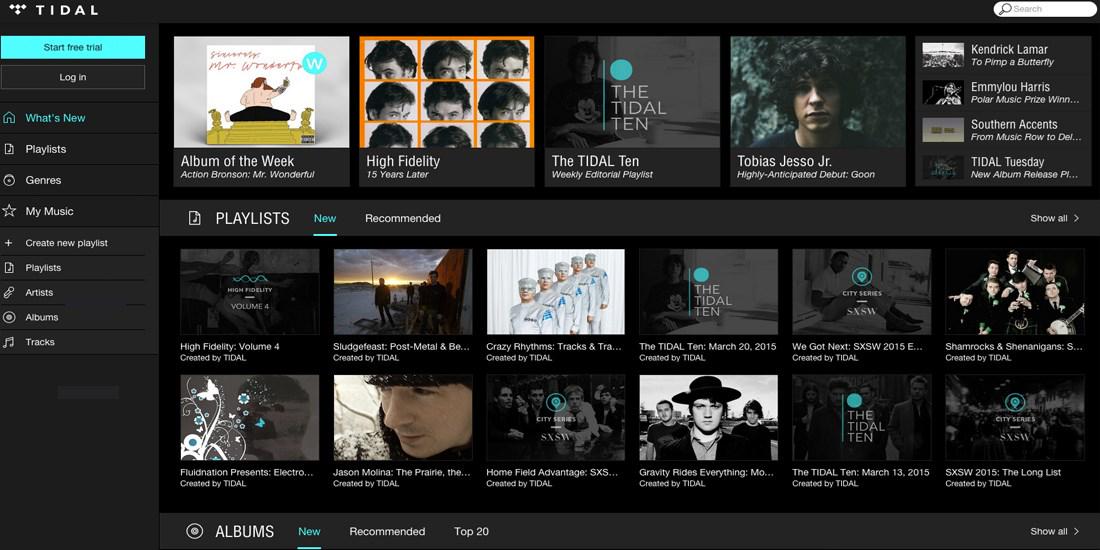Click the Tracks music note icon
1100x550 pixels.
(9, 342)
